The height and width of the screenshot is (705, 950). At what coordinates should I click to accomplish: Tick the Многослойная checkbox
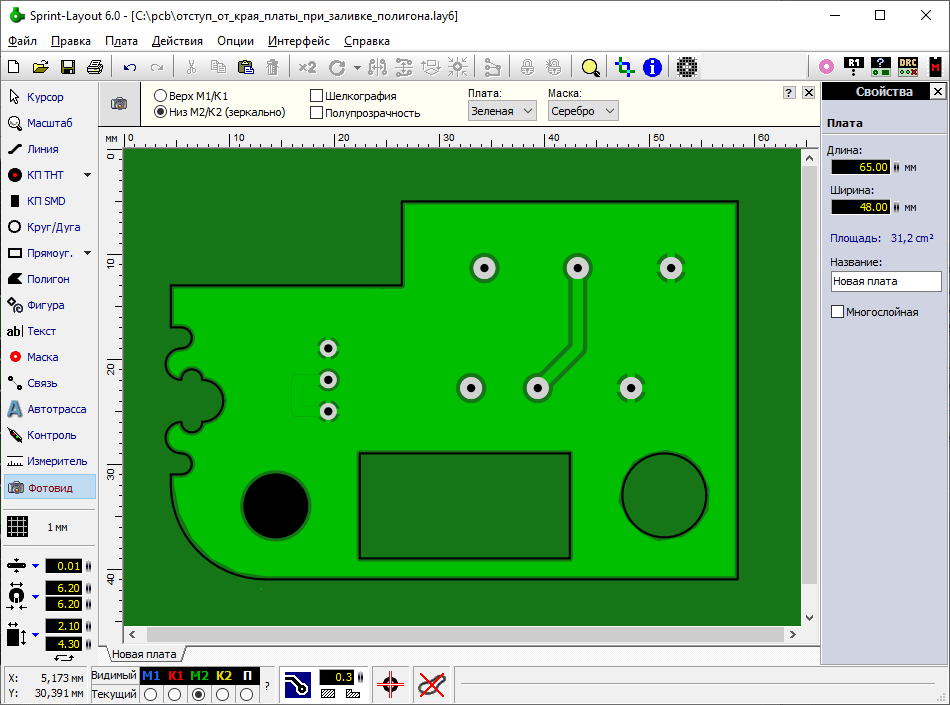[837, 312]
